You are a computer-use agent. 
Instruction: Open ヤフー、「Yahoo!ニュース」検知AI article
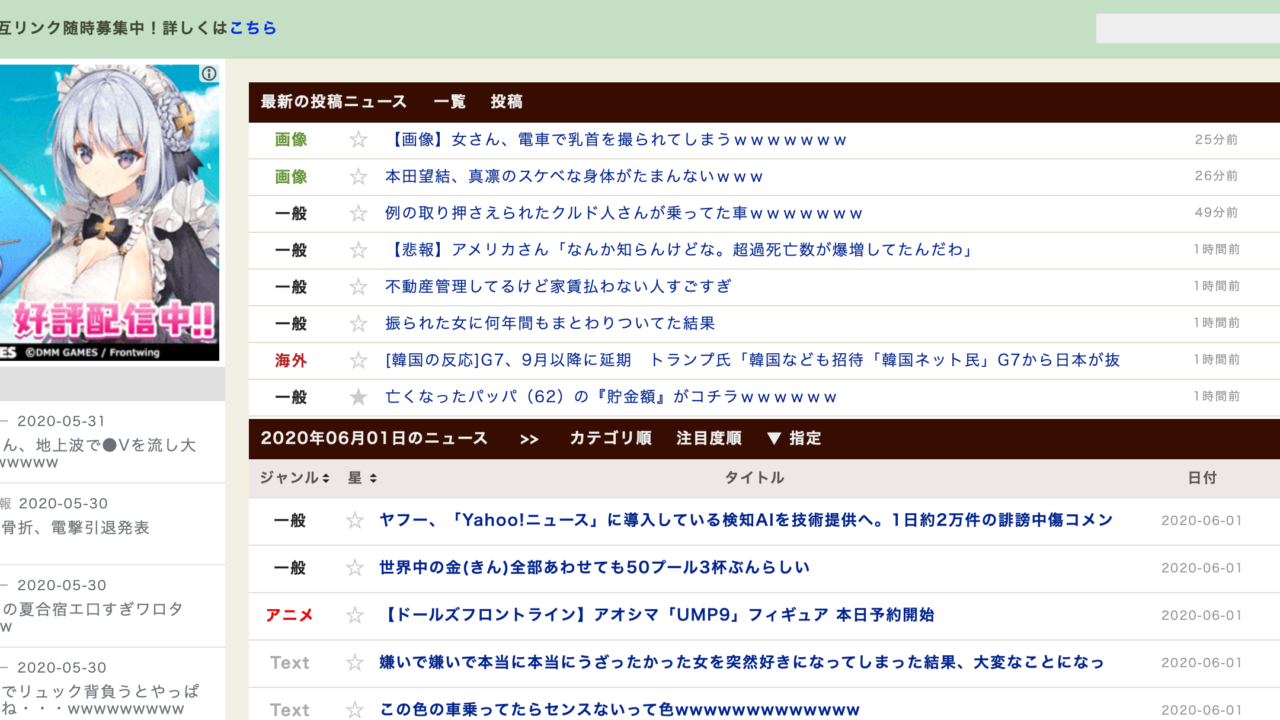point(746,520)
